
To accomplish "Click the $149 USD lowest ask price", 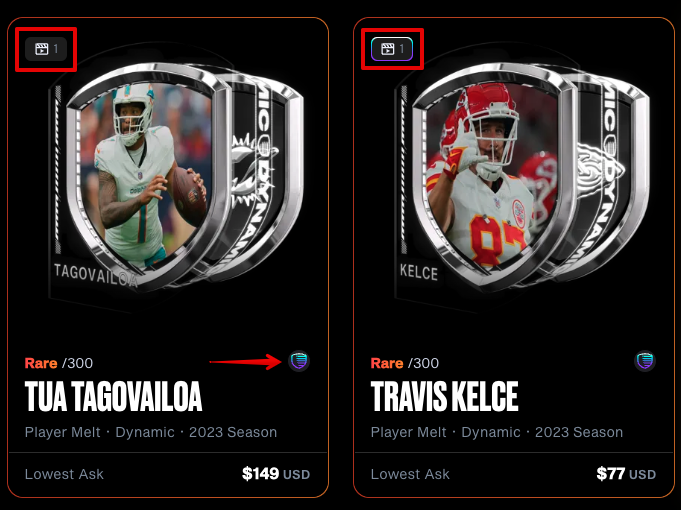I will (276, 474).
